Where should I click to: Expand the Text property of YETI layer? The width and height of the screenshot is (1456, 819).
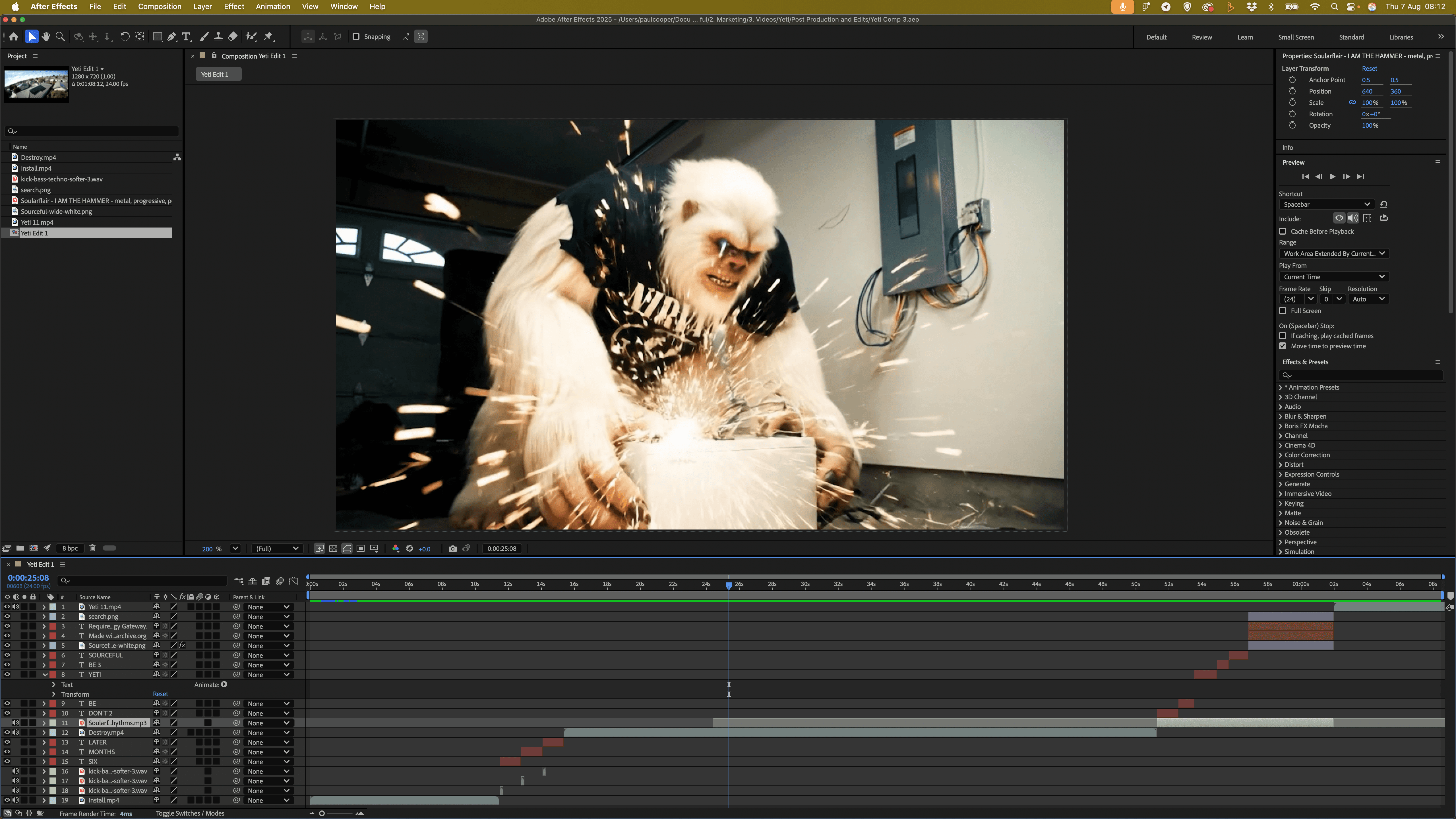click(54, 684)
